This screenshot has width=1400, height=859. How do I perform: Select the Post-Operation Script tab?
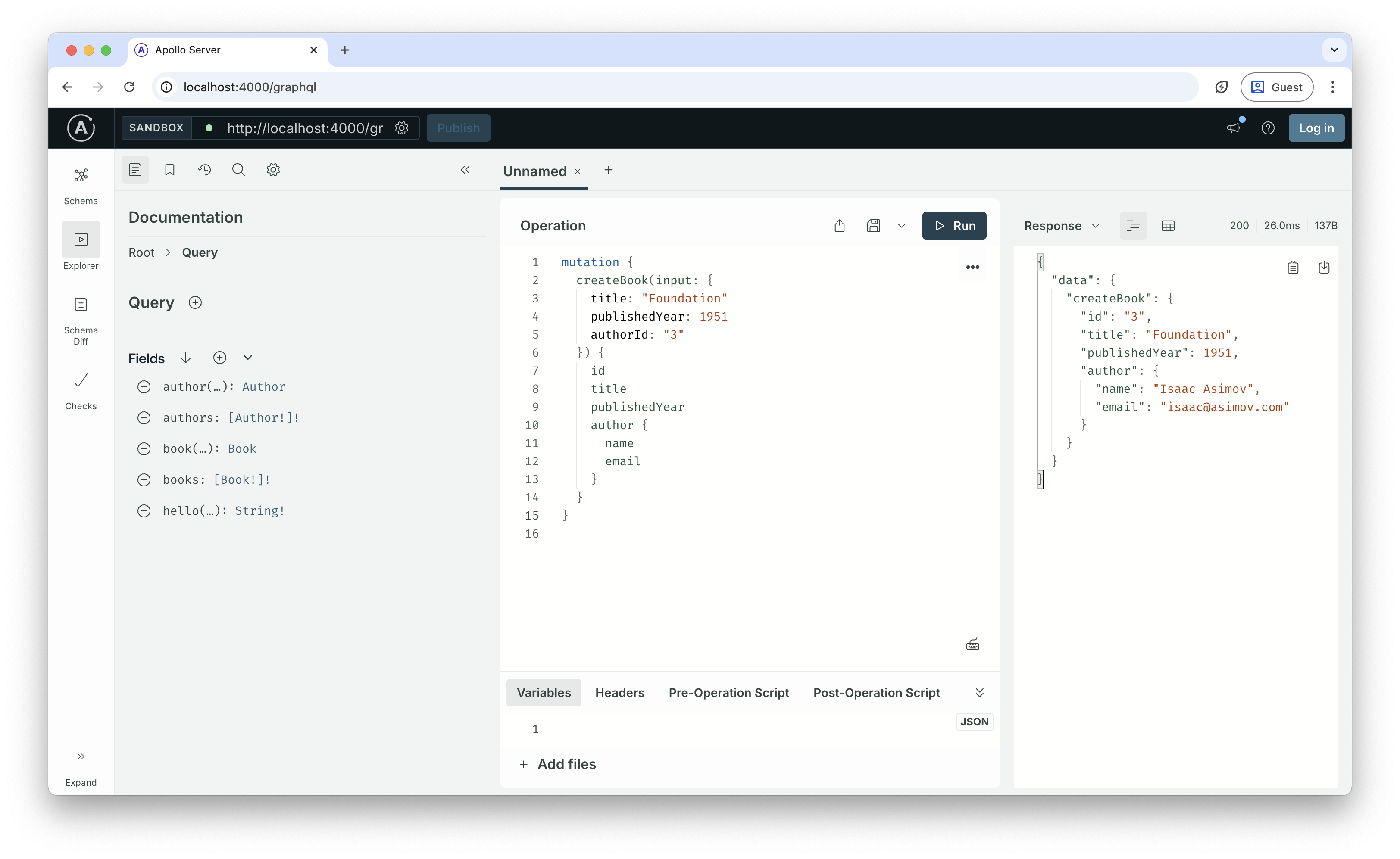pos(876,693)
